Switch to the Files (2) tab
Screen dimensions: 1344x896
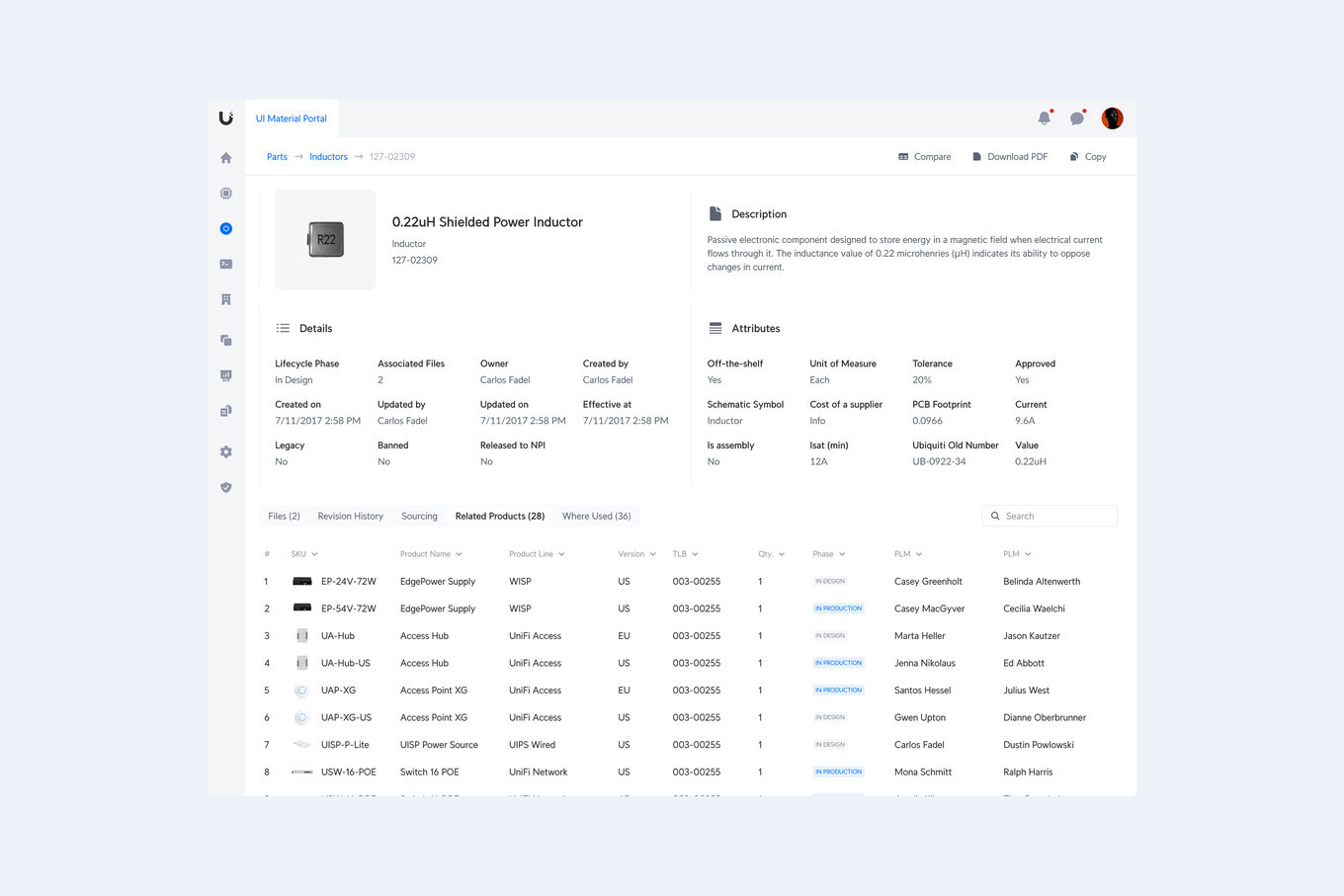point(284,516)
